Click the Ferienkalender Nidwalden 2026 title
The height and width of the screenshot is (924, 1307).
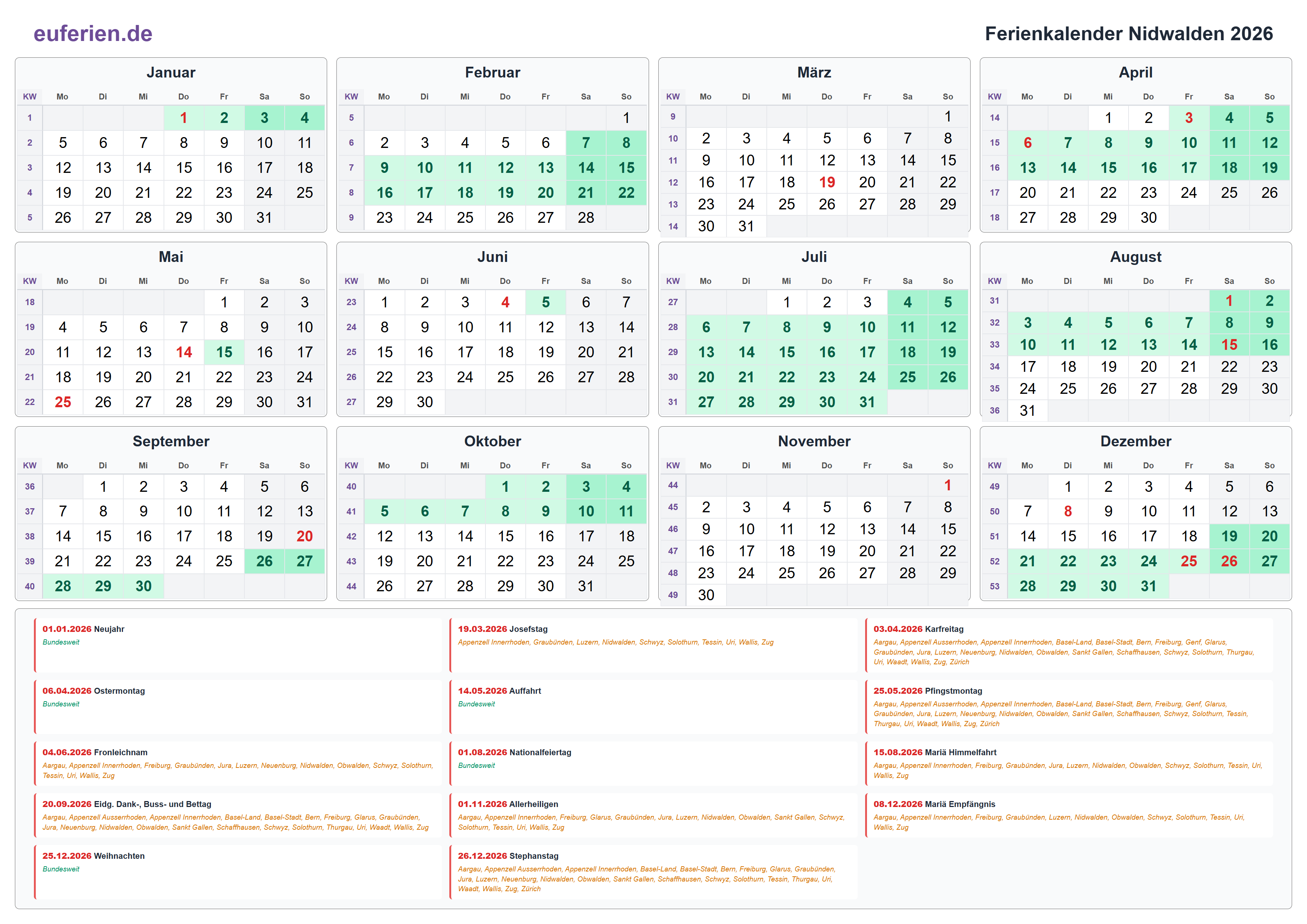[x=1129, y=34]
